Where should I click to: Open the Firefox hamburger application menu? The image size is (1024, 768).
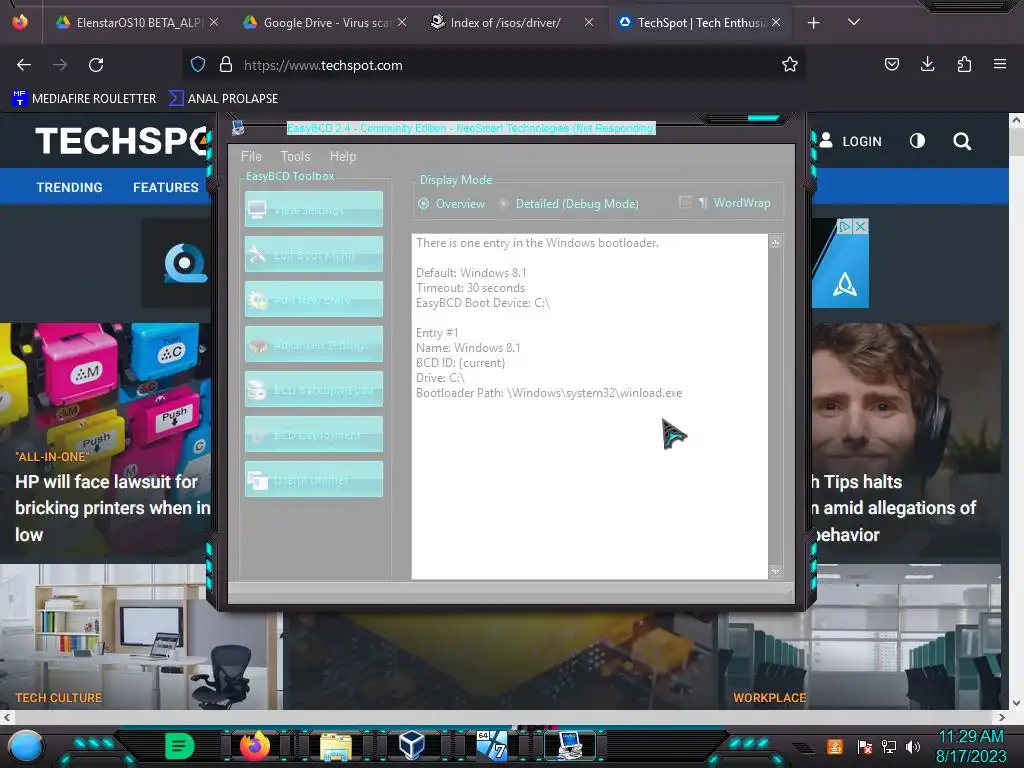pyautogui.click(x=1000, y=64)
